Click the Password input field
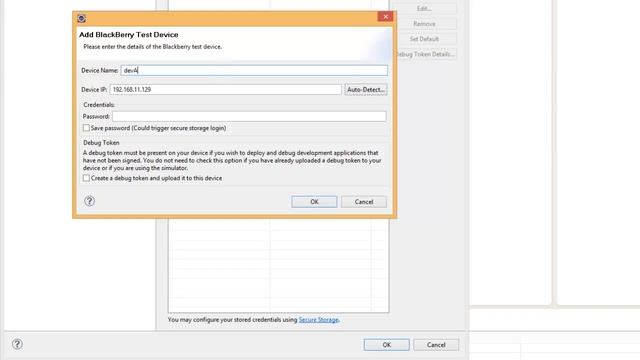Viewport: 640px width, 360px height. click(x=249, y=116)
